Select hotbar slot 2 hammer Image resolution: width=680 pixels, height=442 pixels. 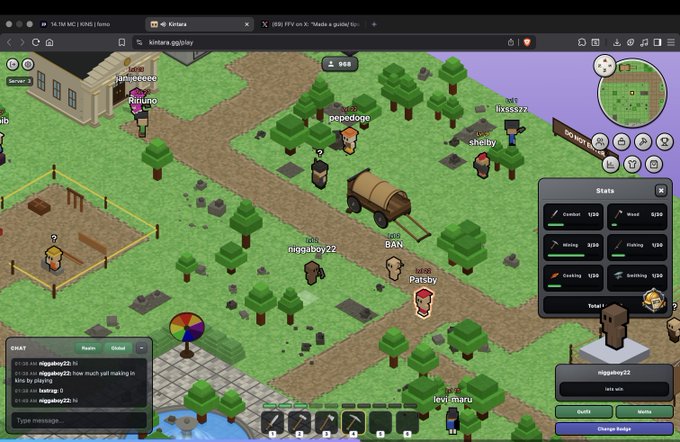coord(299,423)
